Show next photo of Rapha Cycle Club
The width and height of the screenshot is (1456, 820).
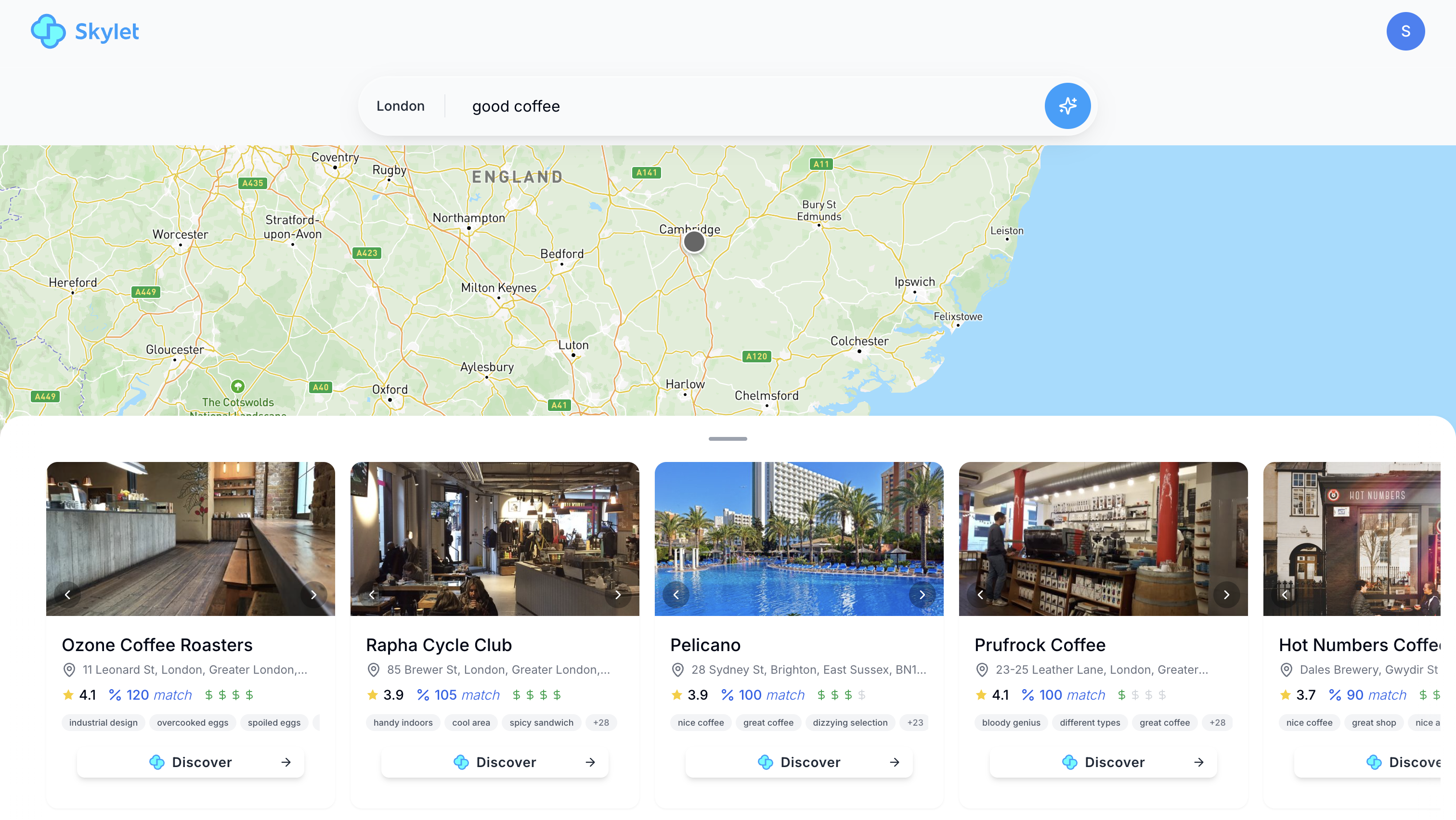pos(618,595)
